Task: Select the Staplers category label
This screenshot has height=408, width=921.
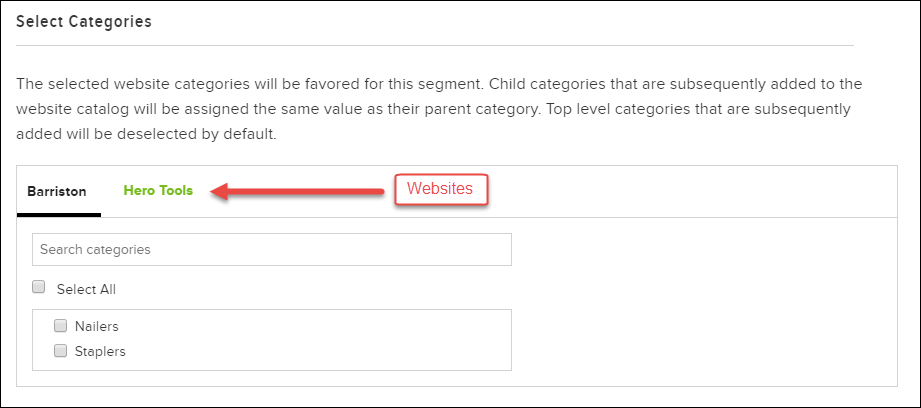Action: tap(100, 352)
